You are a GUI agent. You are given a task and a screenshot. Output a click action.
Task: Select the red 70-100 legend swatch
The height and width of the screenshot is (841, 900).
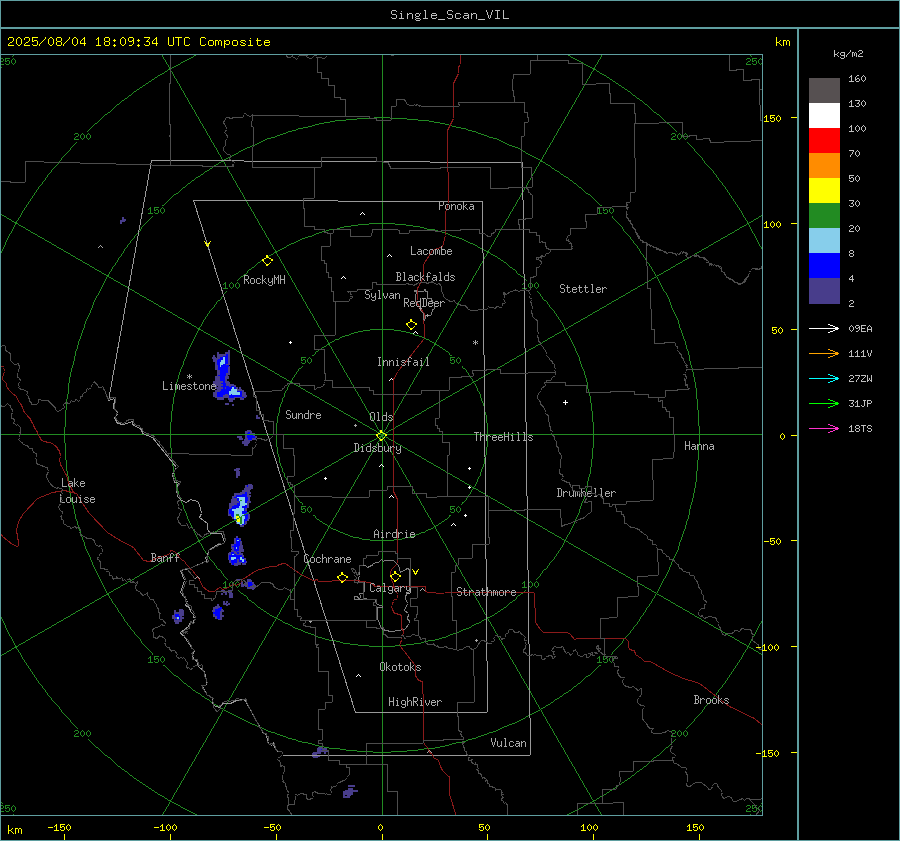coord(824,141)
